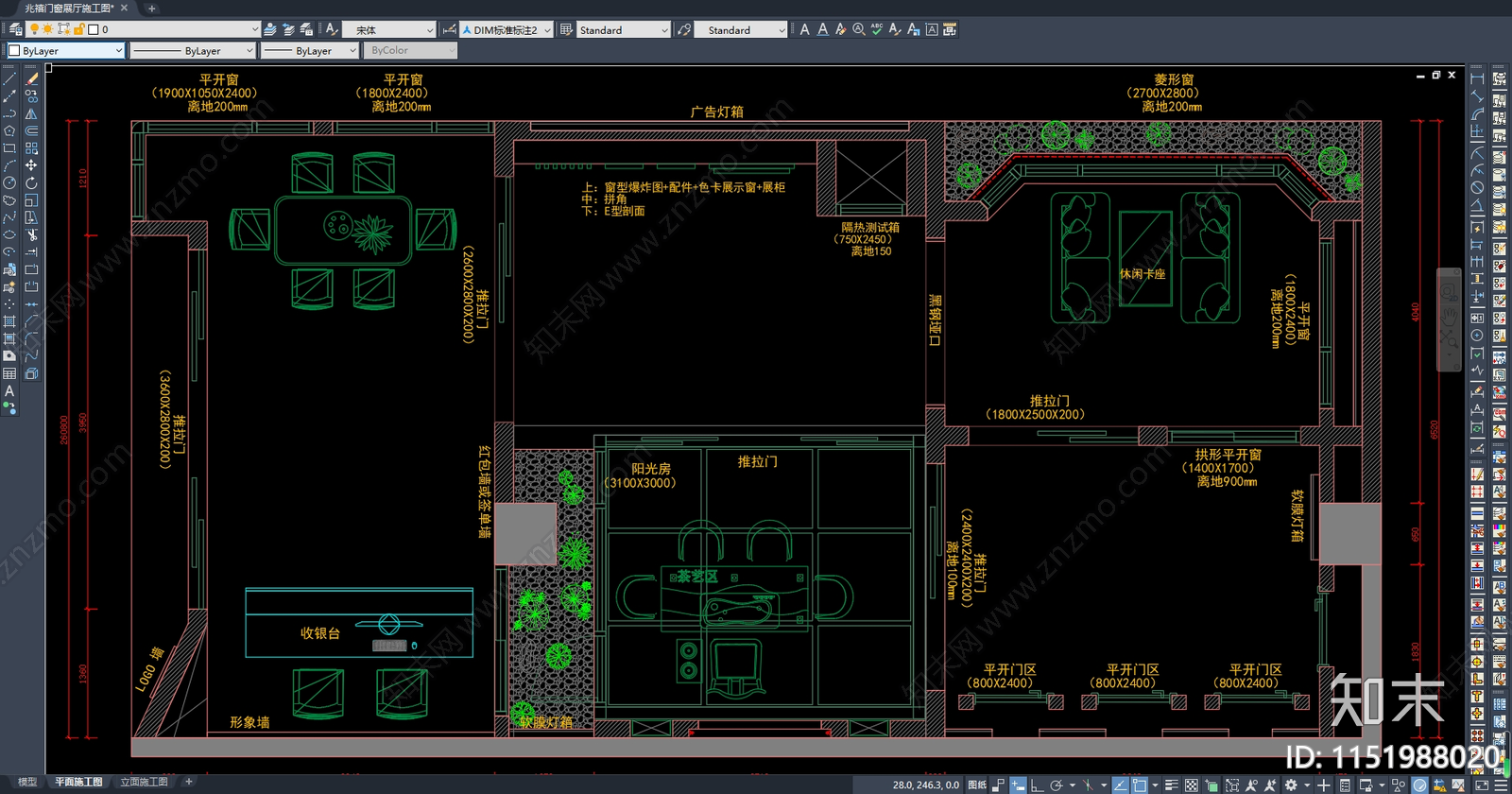Select the Circle tool
Viewport: 1512px width, 794px height.
tap(9, 182)
